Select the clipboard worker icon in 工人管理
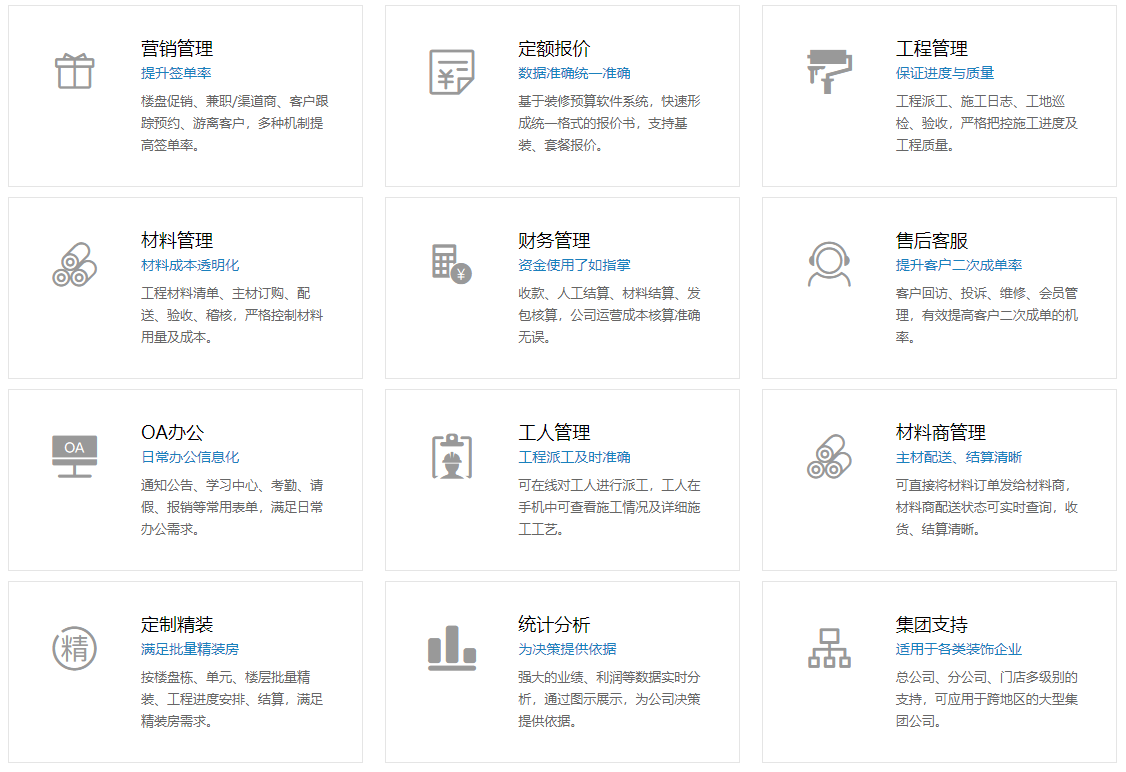This screenshot has height=772, width=1126. click(x=452, y=455)
